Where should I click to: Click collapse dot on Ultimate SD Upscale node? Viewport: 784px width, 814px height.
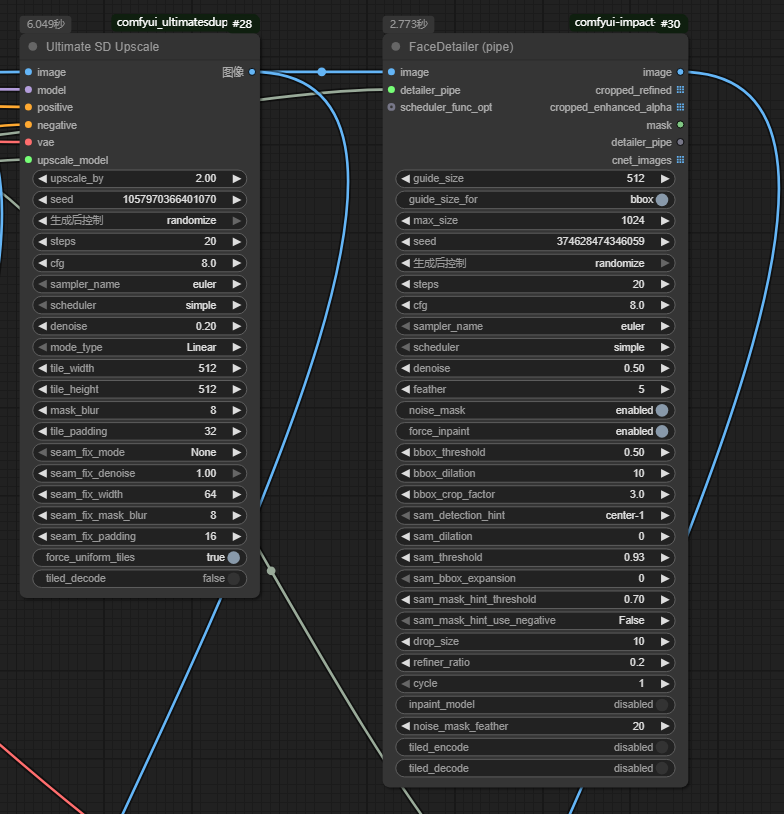(33, 47)
